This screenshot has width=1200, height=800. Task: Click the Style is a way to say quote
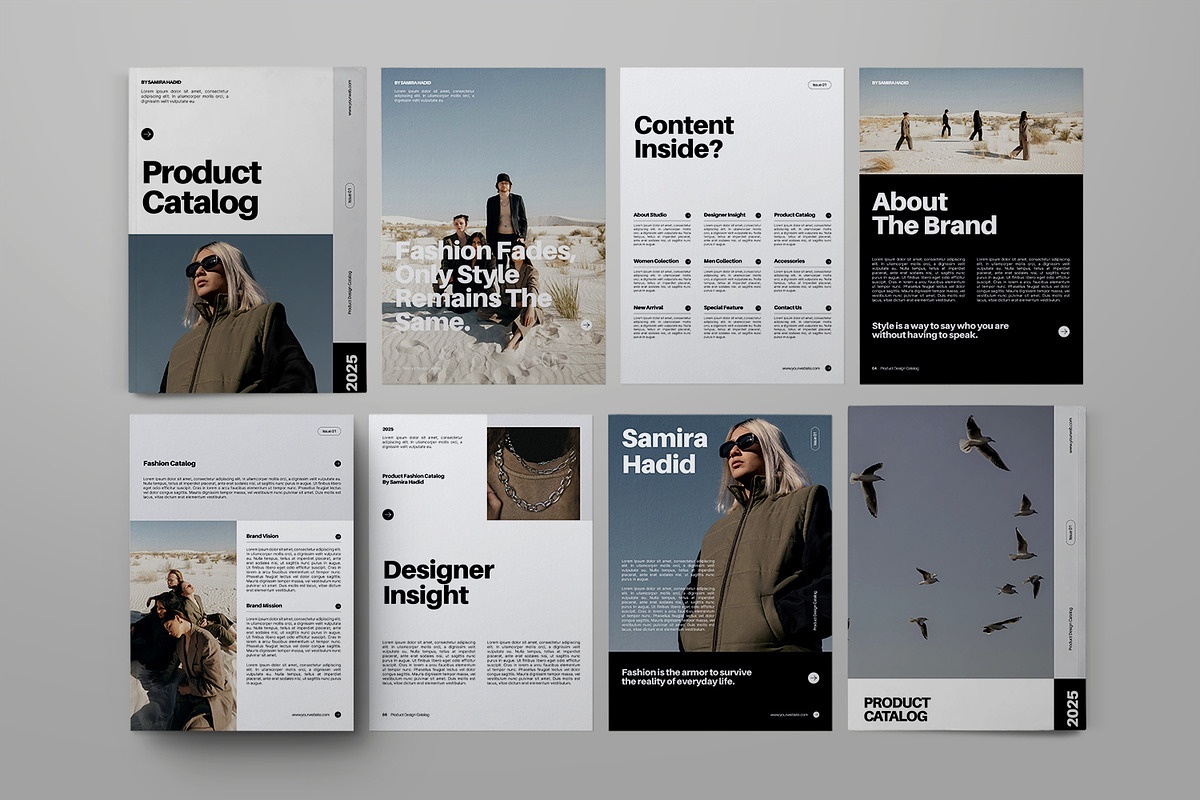tap(940, 331)
